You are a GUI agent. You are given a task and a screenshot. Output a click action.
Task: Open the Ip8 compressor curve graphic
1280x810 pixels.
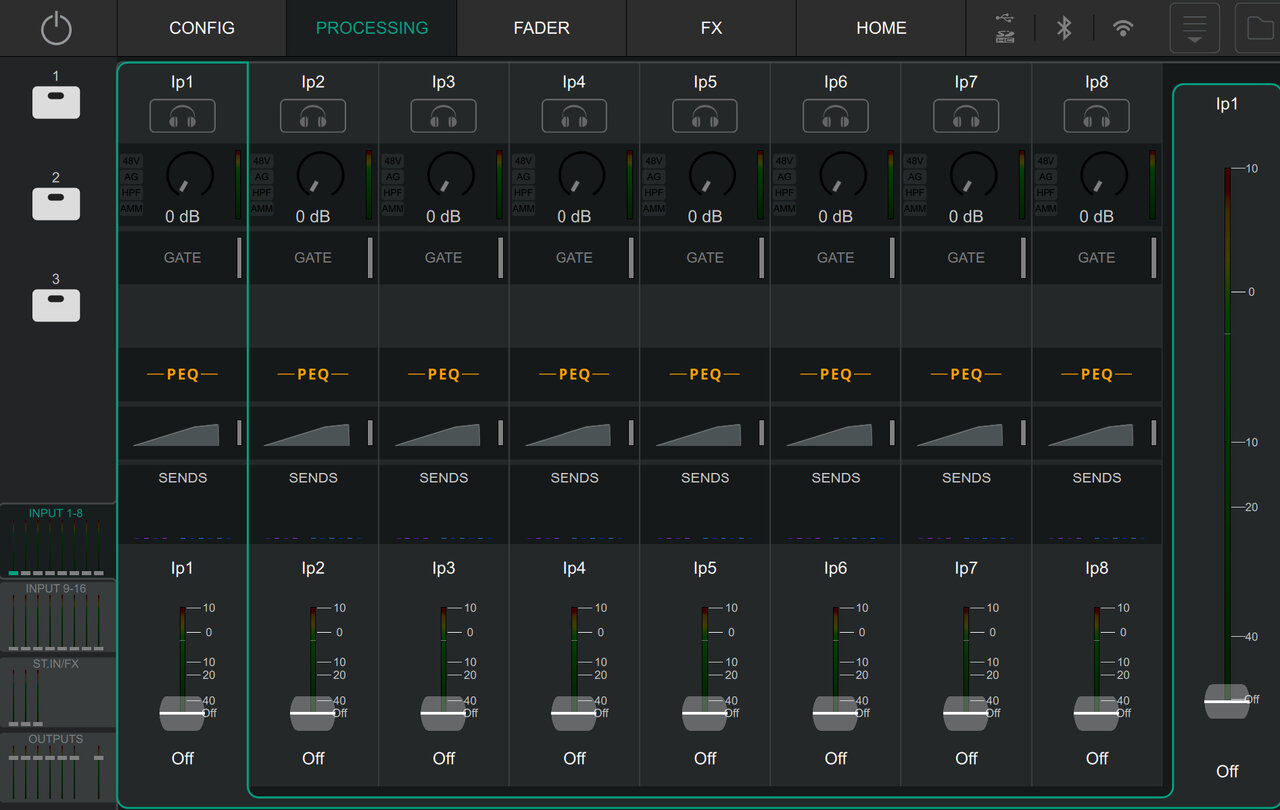pyautogui.click(x=1091, y=435)
